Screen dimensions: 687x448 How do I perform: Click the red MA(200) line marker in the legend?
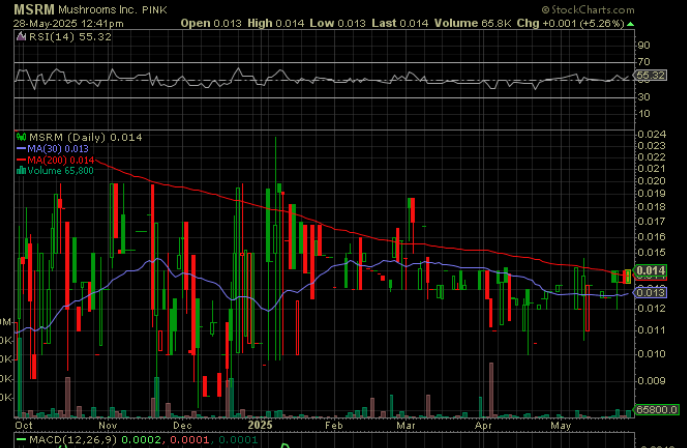21,160
